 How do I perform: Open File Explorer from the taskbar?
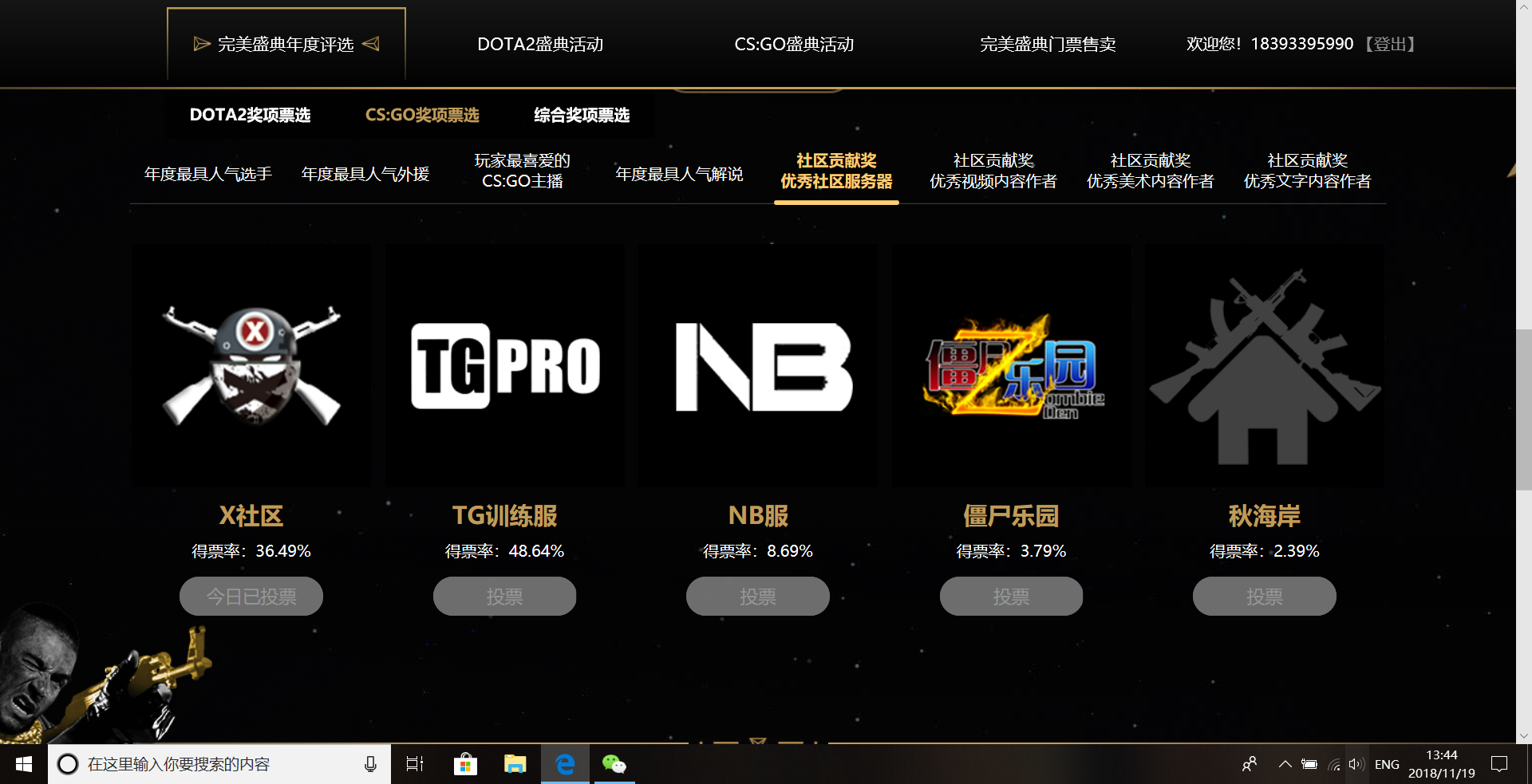point(515,764)
